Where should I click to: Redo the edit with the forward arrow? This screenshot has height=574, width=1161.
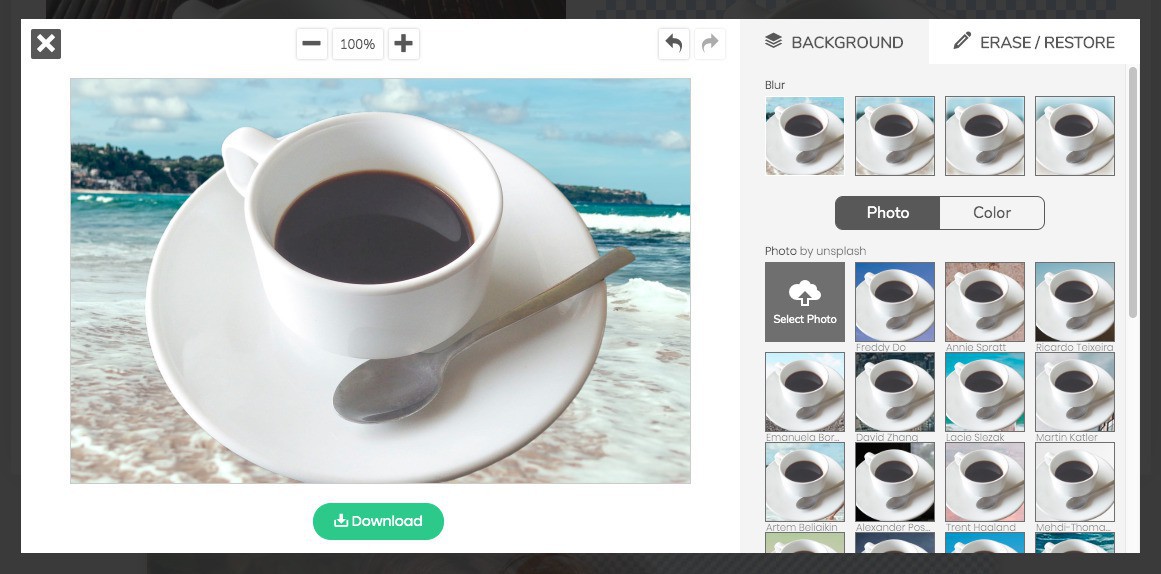click(710, 44)
